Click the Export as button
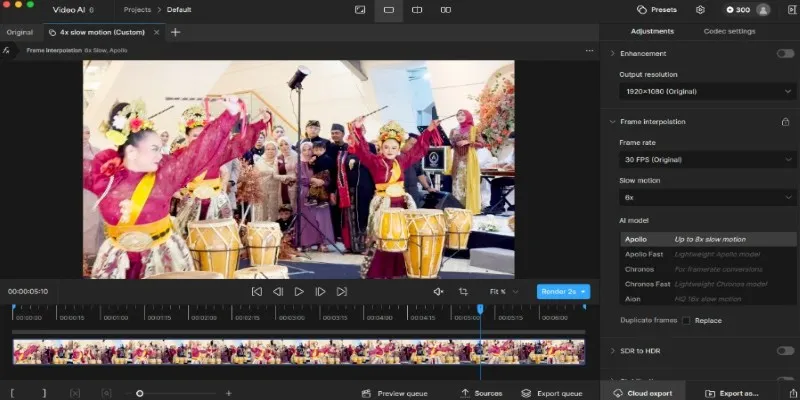The image size is (800, 400). pyautogui.click(x=733, y=393)
